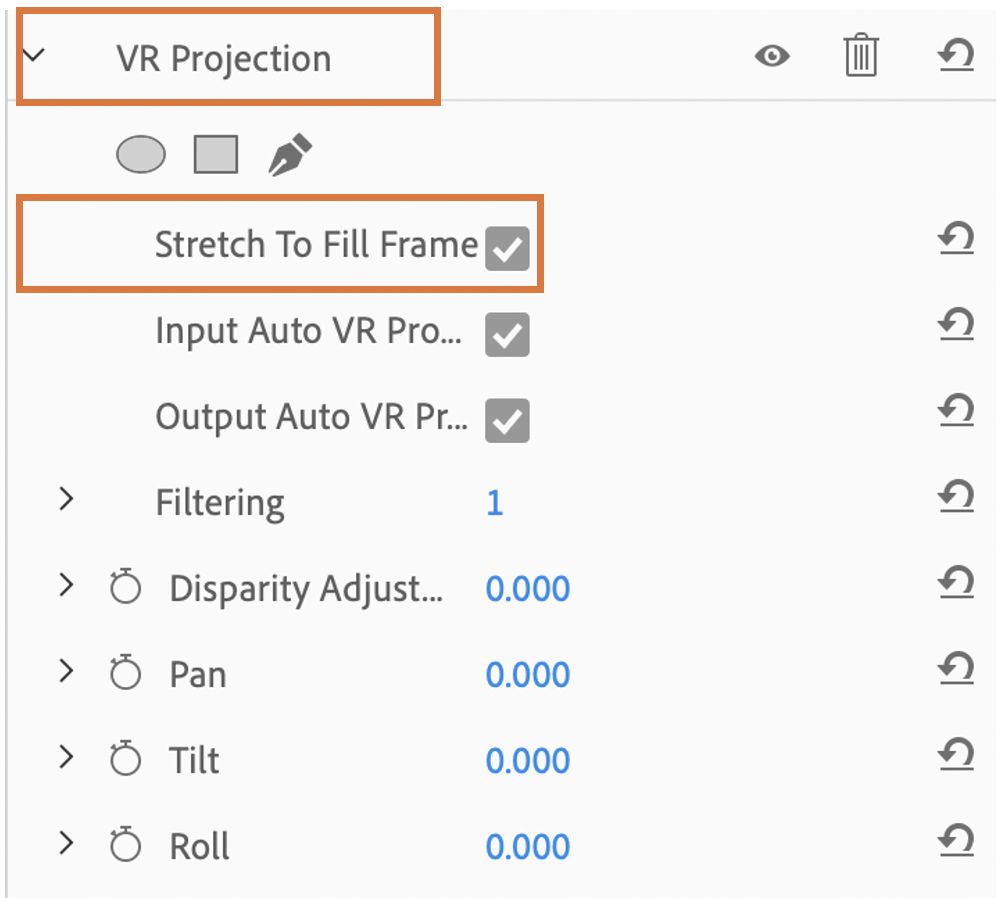
Task: Toggle the Roll animation stopwatch
Action: [126, 846]
